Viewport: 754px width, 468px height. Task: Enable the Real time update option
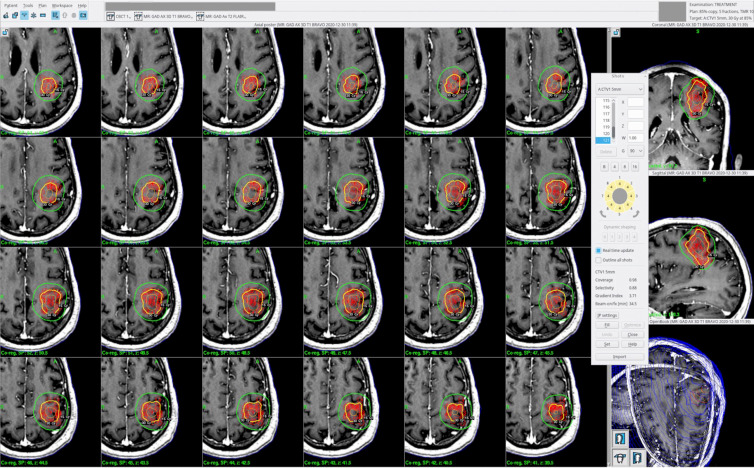click(600, 250)
